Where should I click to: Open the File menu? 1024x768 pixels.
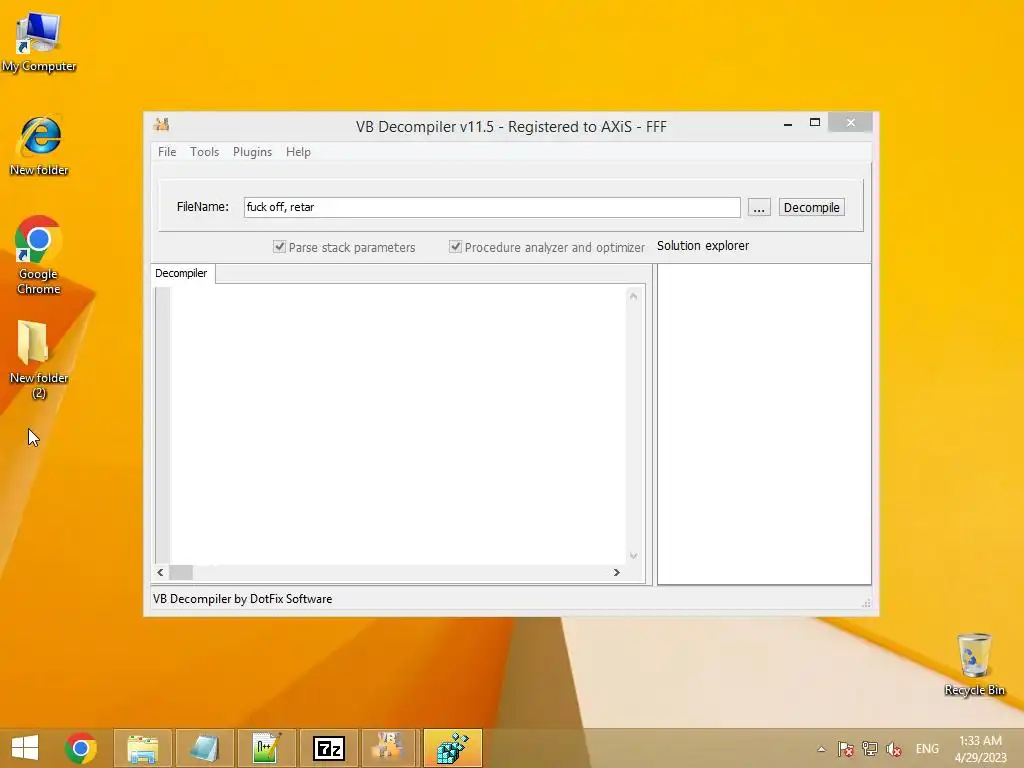pyautogui.click(x=167, y=152)
